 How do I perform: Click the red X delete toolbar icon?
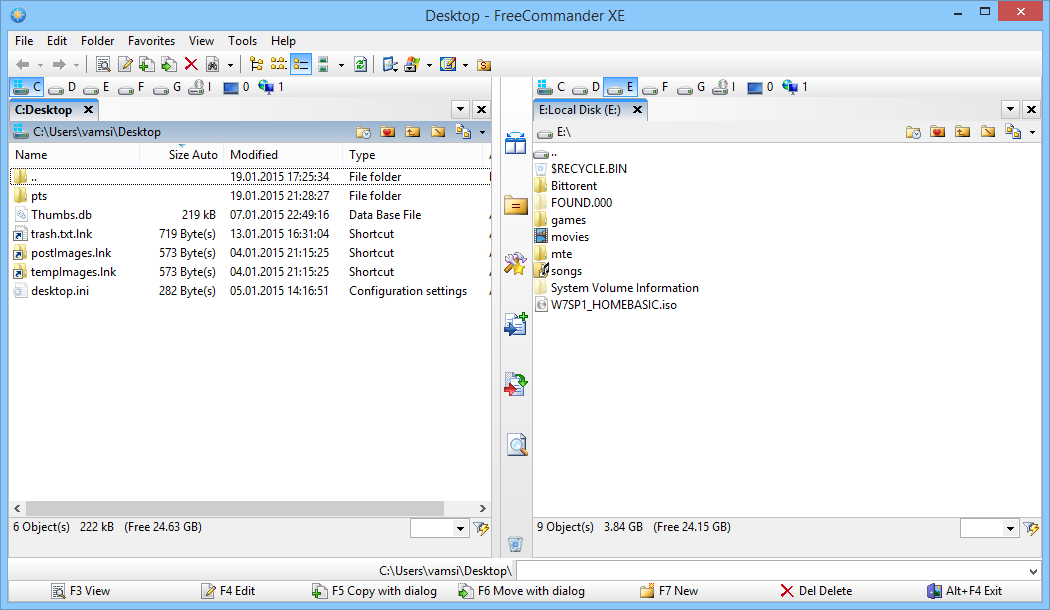tap(191, 65)
